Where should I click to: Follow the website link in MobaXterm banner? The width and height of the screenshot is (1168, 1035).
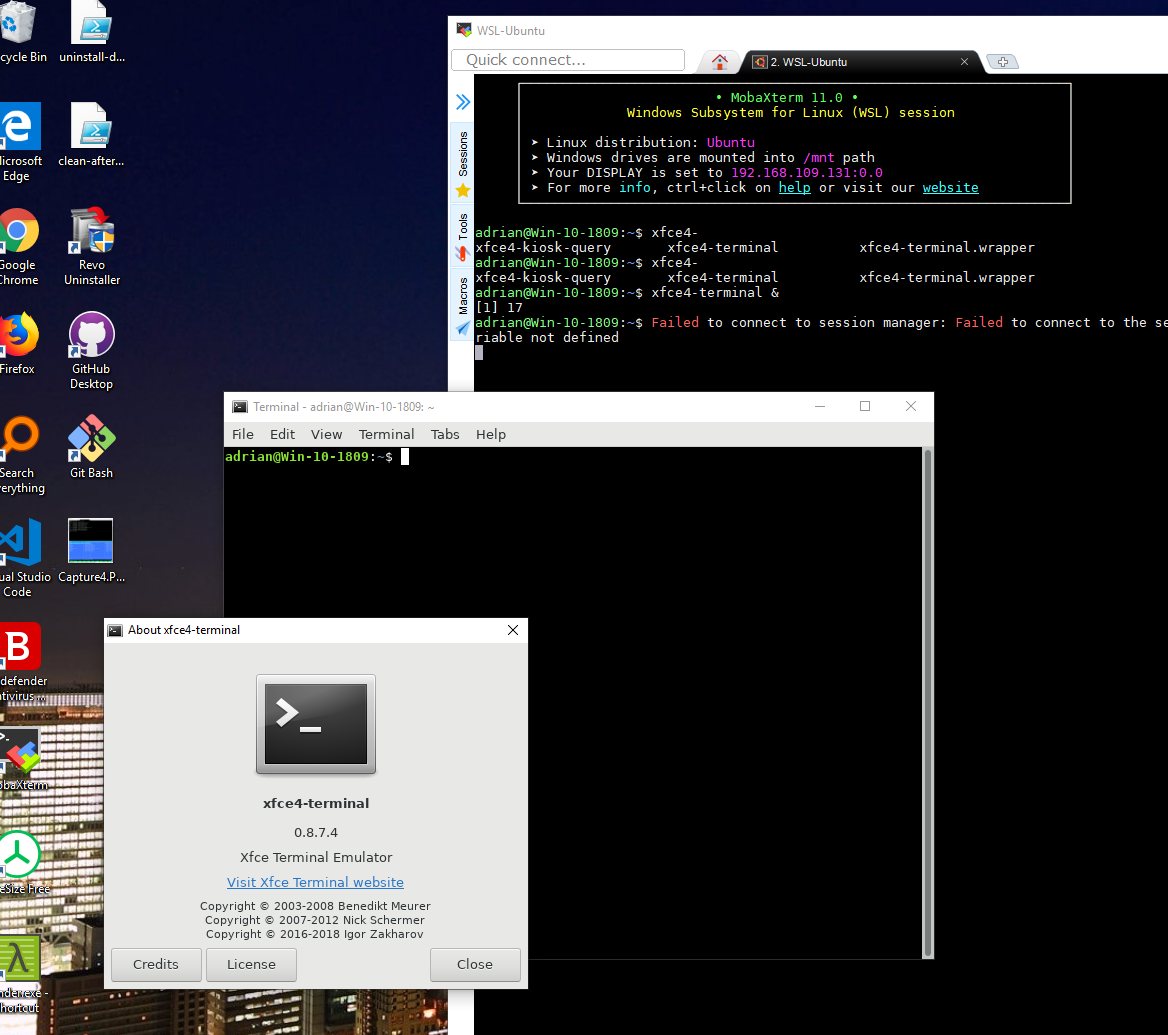point(950,188)
